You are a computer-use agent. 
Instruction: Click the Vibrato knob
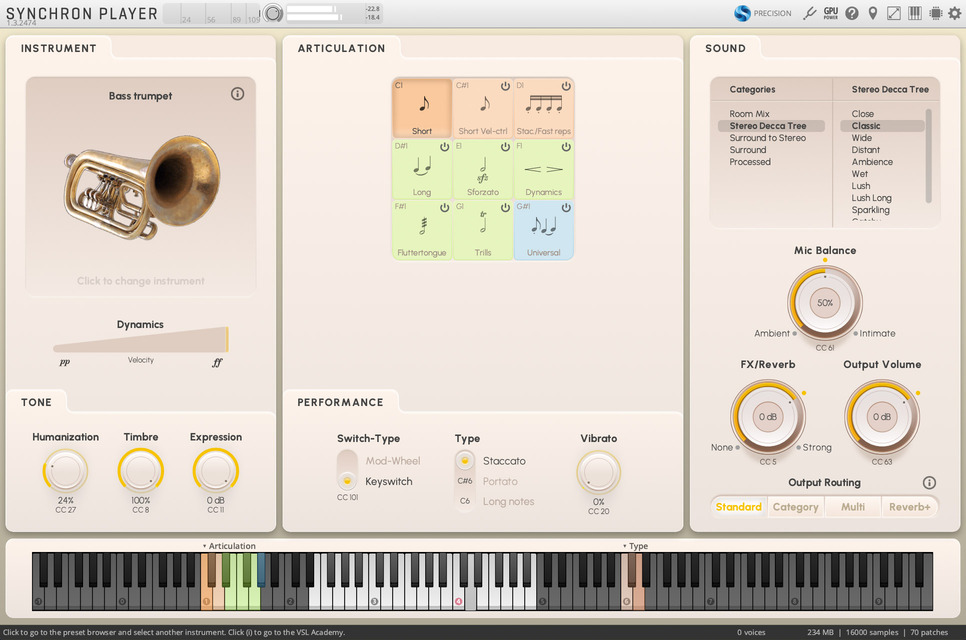[x=598, y=472]
